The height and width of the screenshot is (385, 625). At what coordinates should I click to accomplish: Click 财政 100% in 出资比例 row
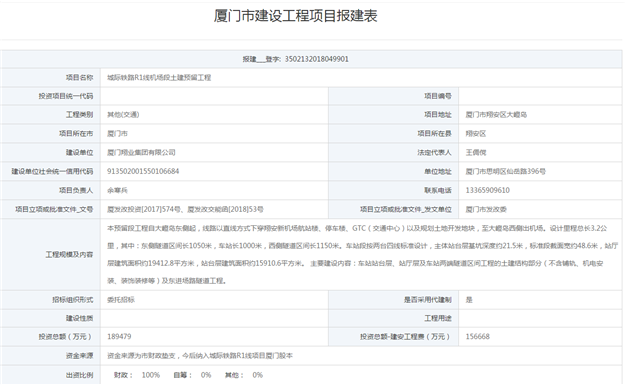pos(137,375)
